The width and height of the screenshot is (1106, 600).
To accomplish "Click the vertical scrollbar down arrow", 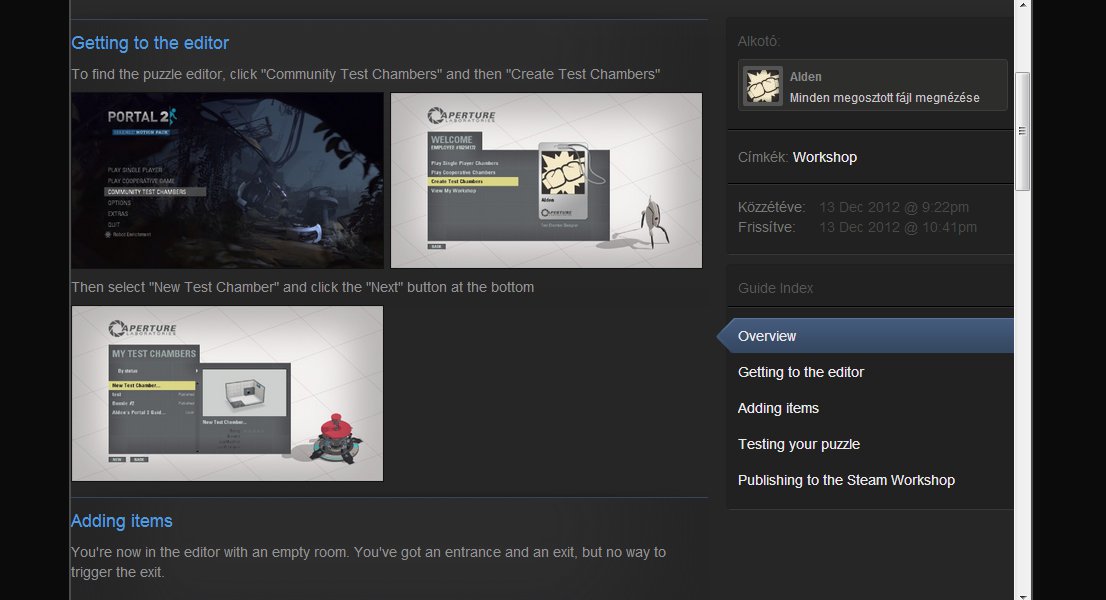I will tap(1022, 596).
